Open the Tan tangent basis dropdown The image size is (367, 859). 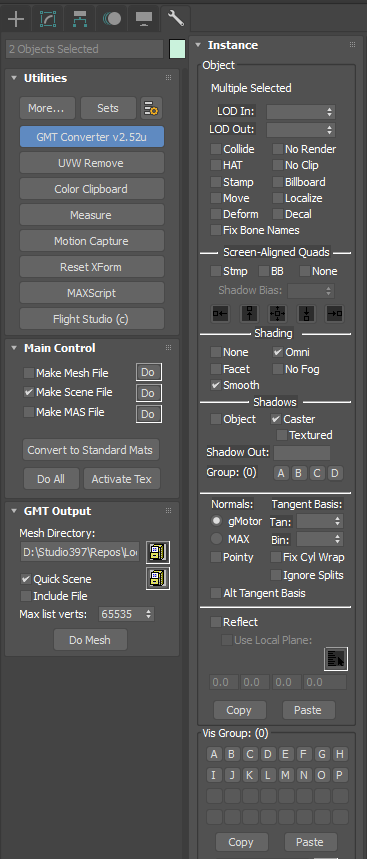coord(320,522)
